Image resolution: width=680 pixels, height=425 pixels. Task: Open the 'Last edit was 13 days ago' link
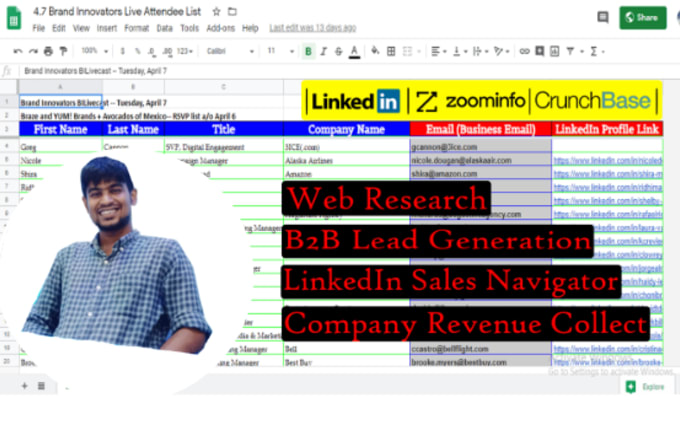coord(313,28)
